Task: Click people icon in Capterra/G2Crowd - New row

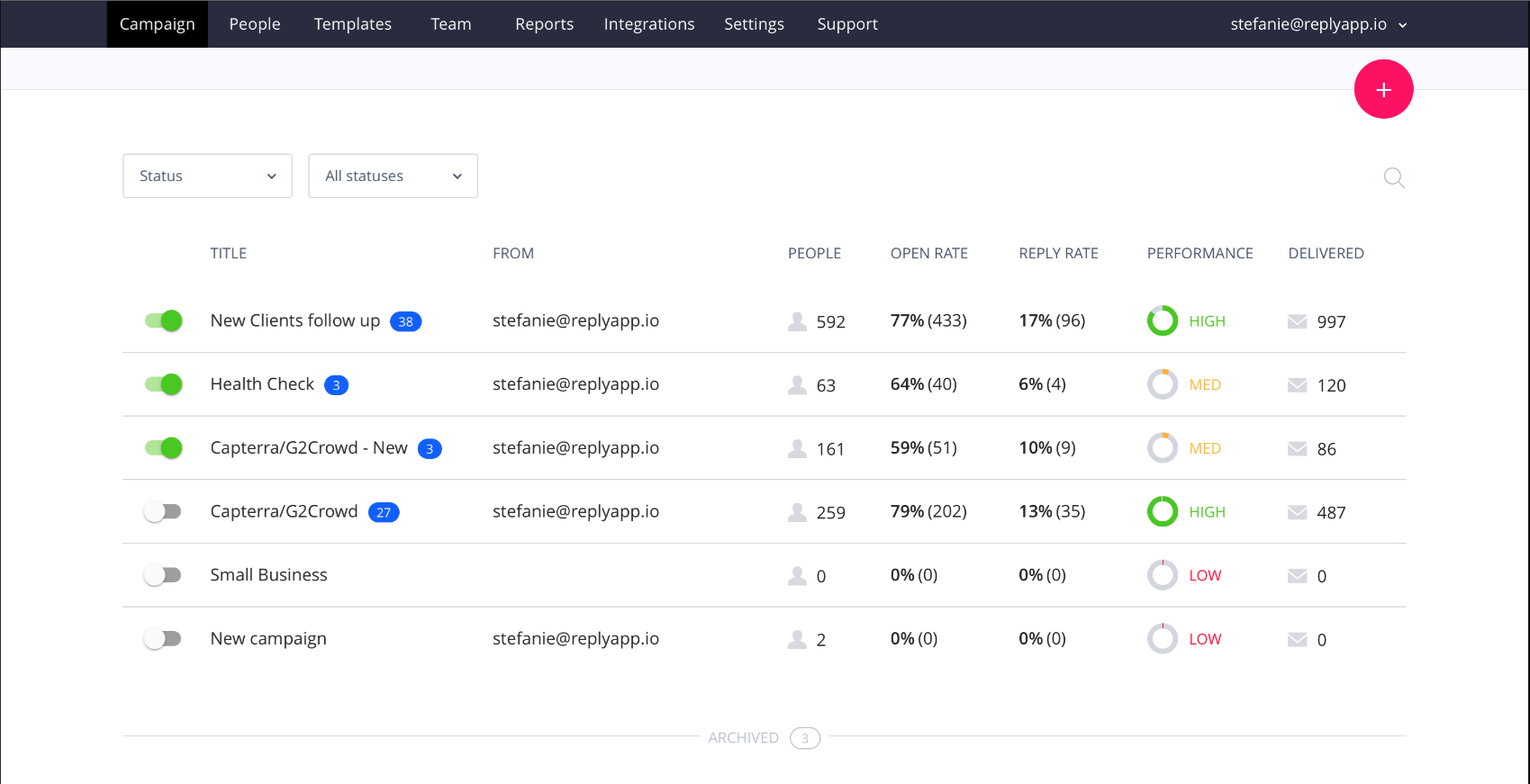Action: (x=797, y=448)
